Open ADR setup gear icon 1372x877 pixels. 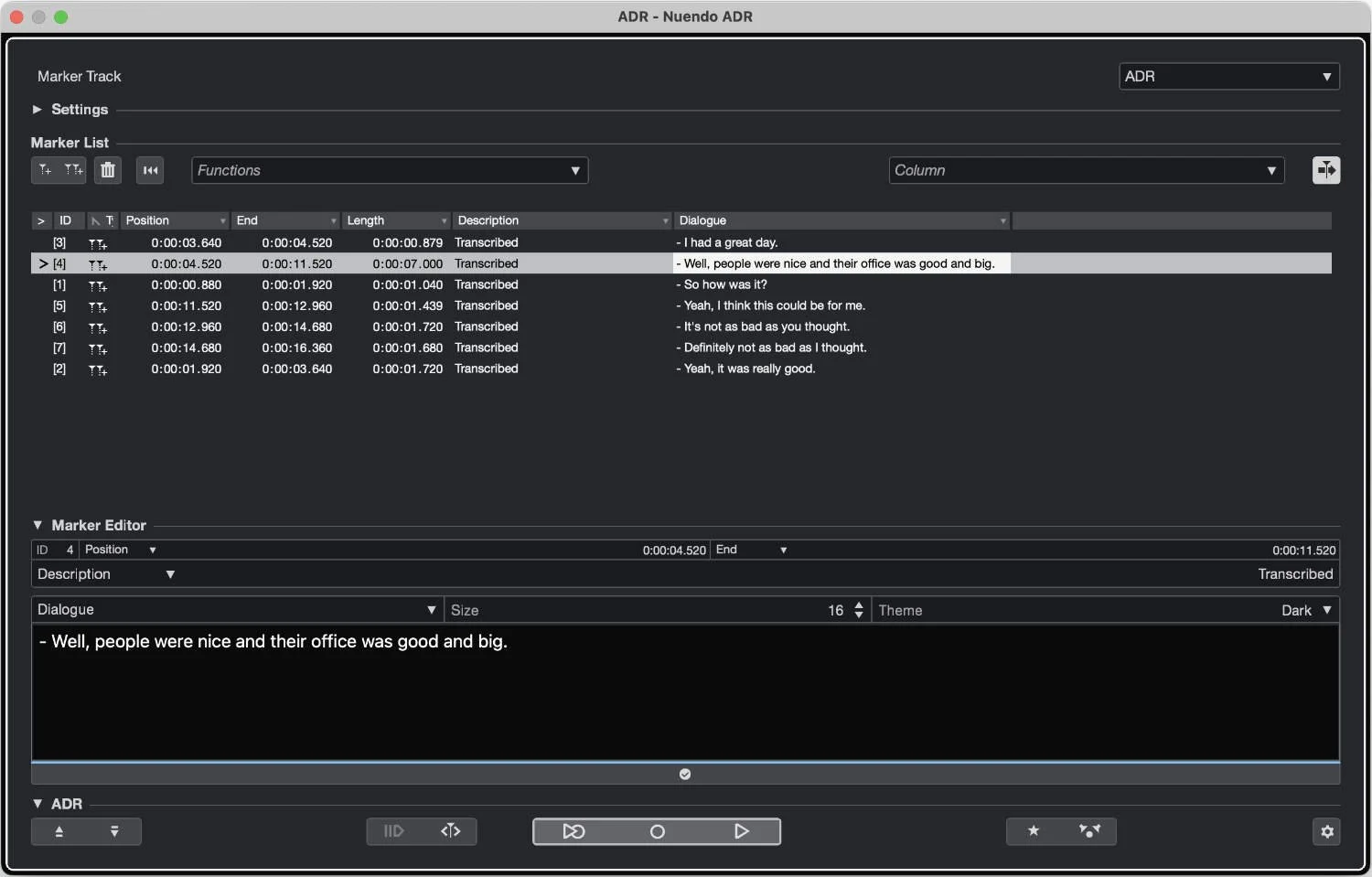coord(1327,831)
